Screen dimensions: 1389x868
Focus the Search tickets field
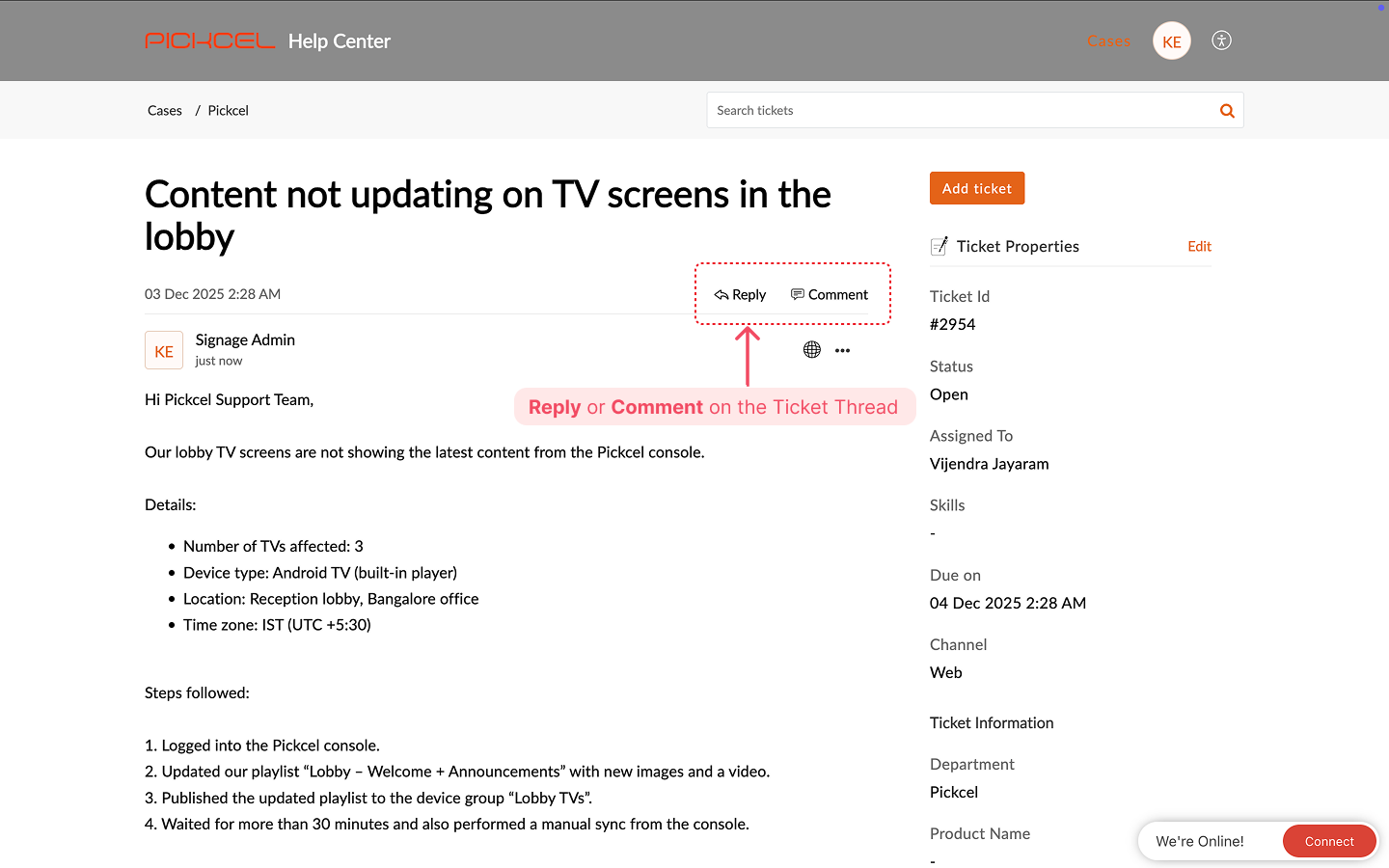(x=960, y=111)
